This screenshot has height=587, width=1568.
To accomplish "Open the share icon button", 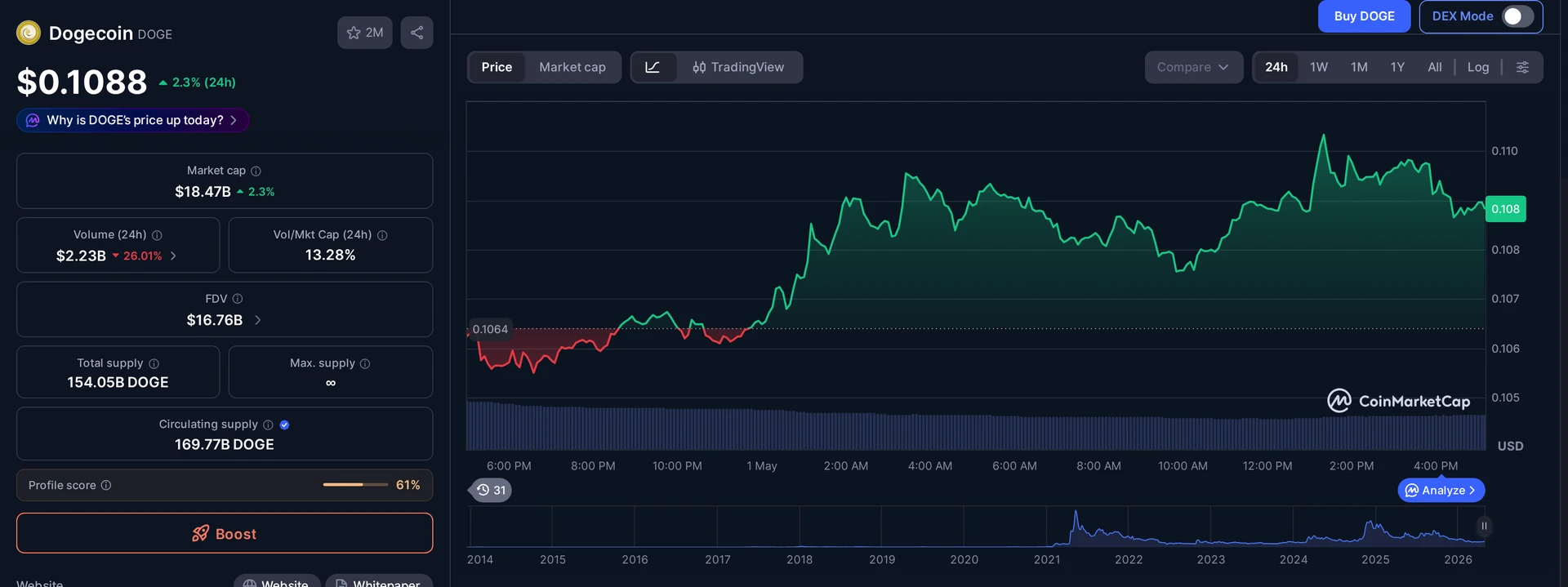I will 416,33.
